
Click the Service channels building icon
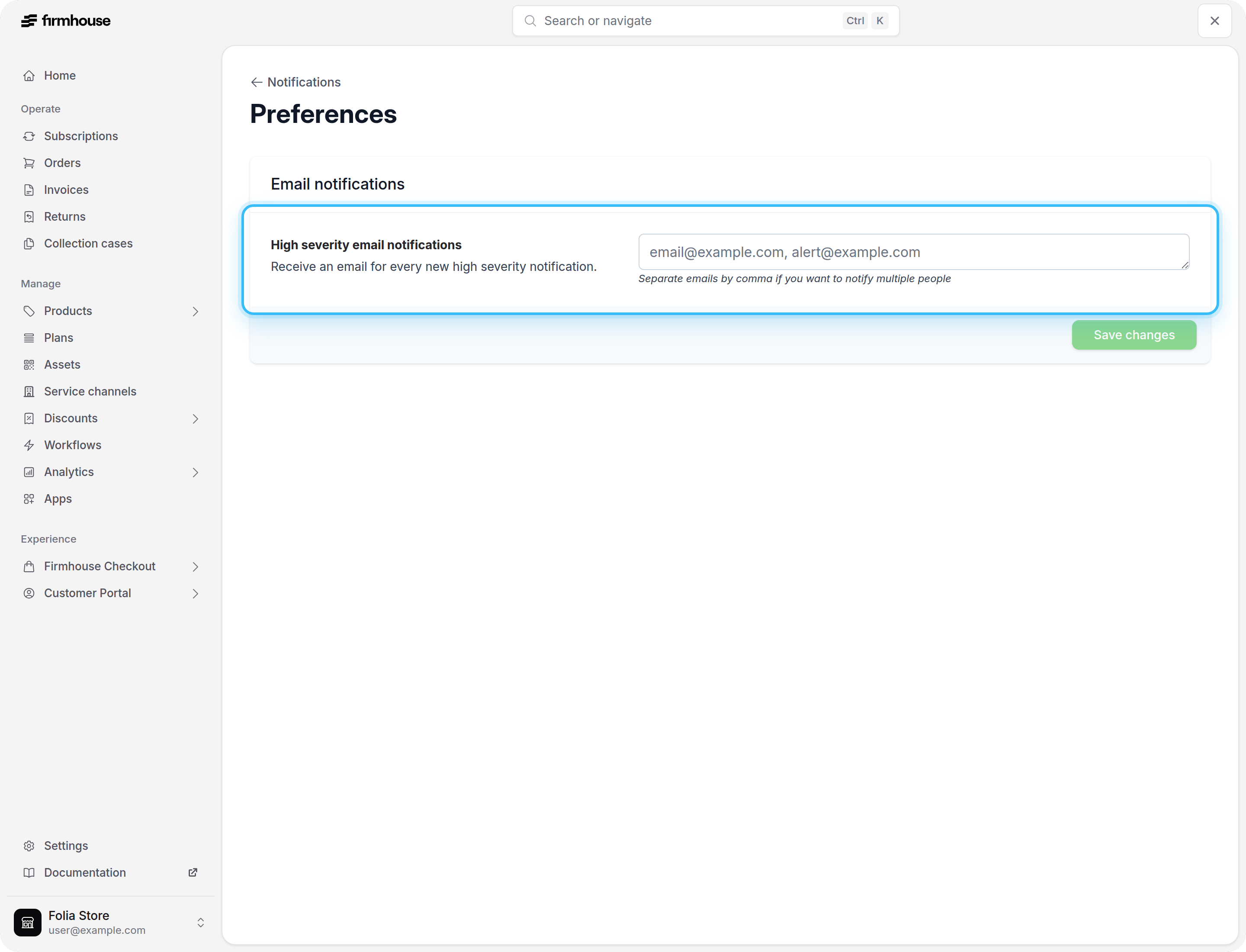pos(29,392)
